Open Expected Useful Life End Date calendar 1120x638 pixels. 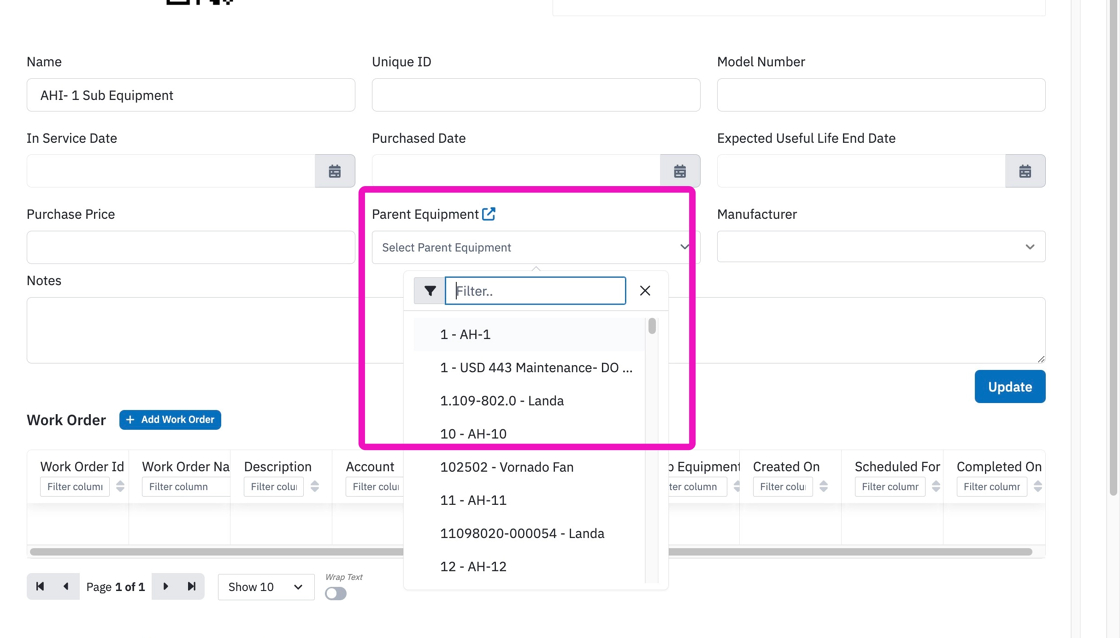click(x=1025, y=171)
